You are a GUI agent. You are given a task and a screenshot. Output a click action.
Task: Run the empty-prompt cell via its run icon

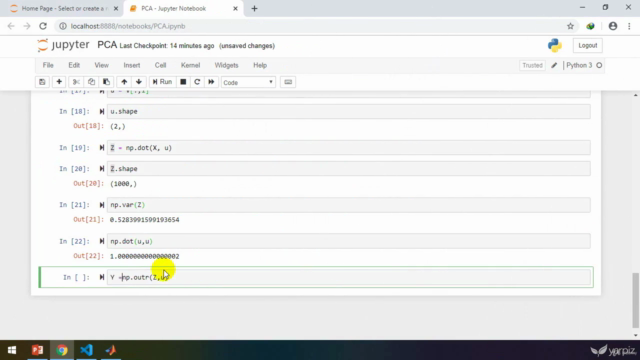point(102,278)
